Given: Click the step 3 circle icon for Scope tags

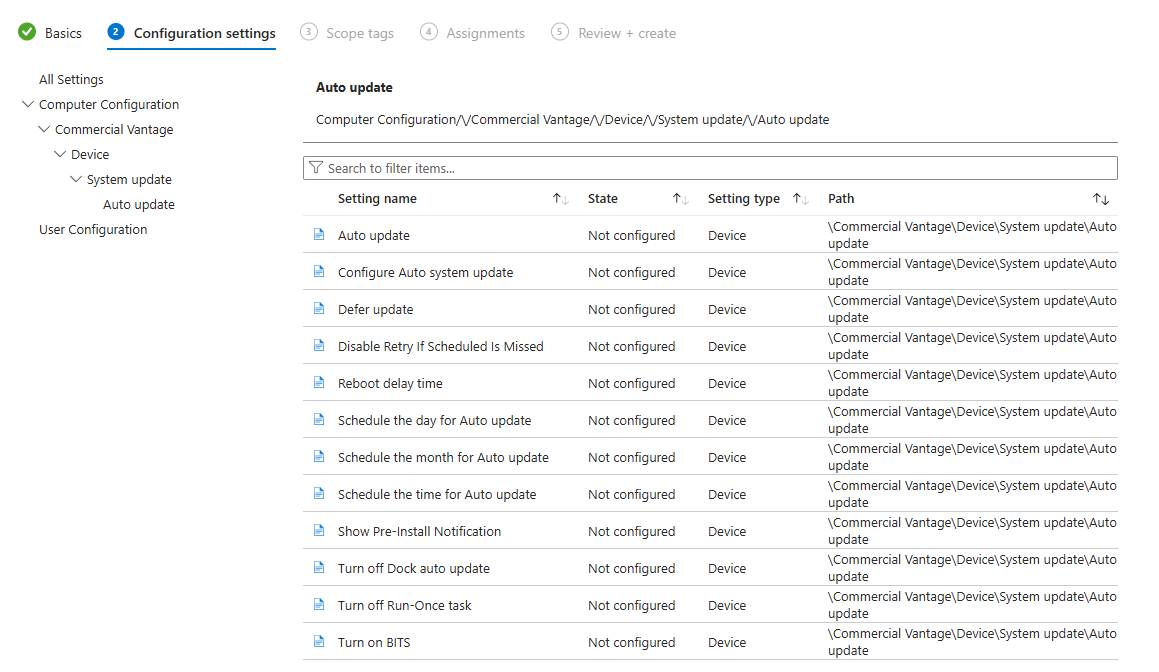Looking at the screenshot, I should tap(309, 32).
